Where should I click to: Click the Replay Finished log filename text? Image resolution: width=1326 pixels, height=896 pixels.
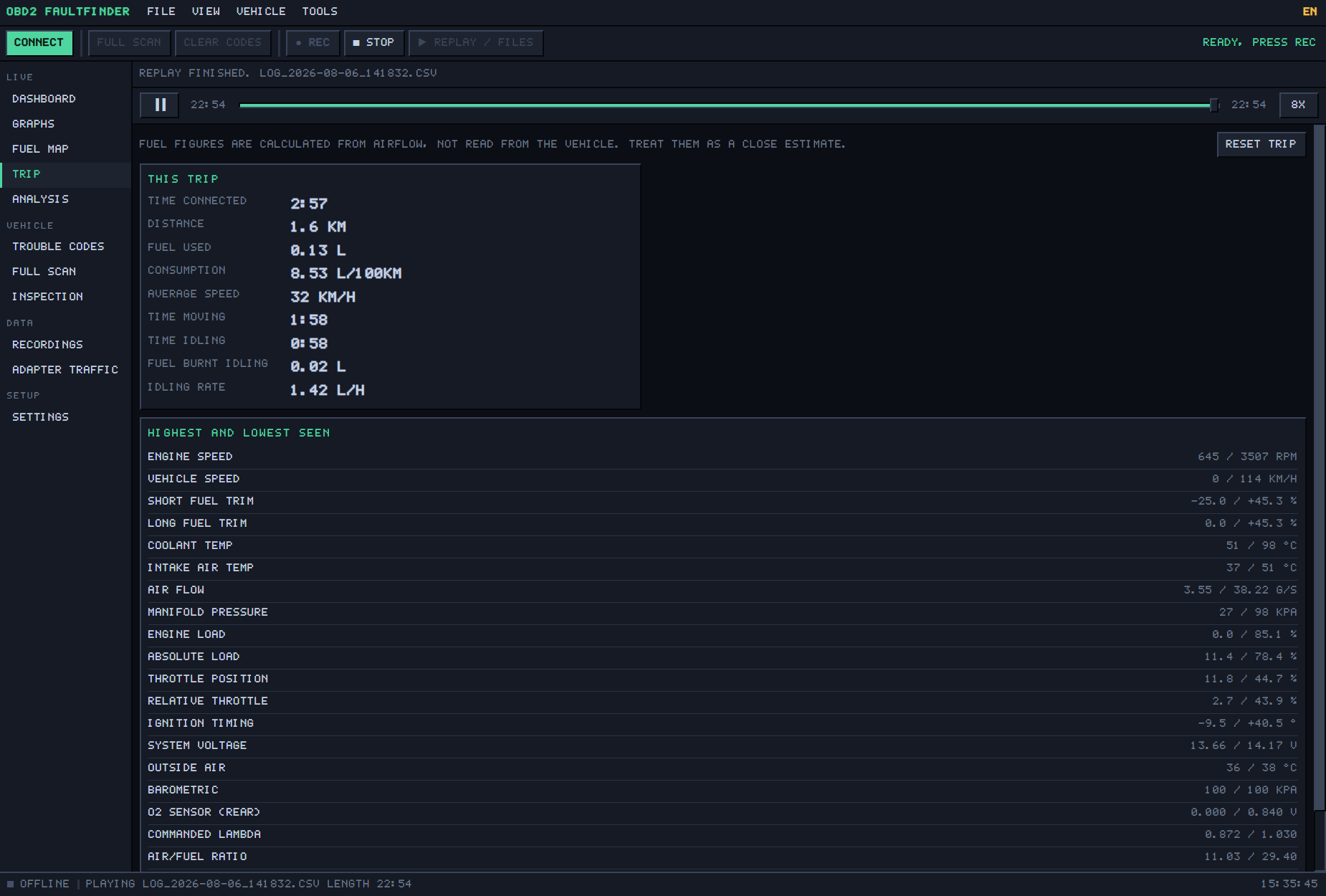[x=287, y=73]
